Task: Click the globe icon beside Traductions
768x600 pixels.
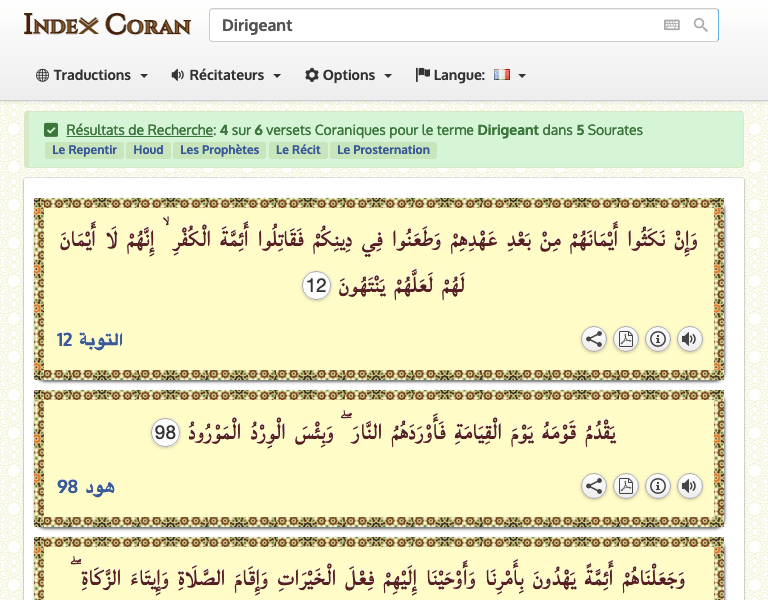Action: [43, 75]
